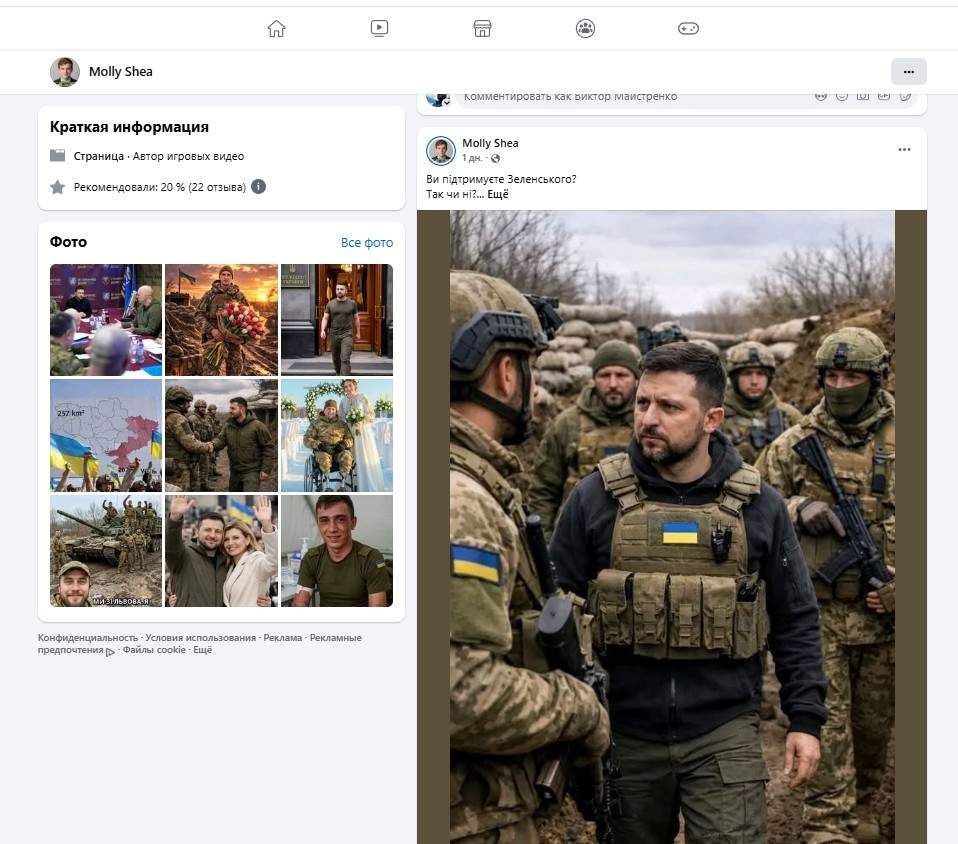Click the "Рекомендовали: 20 %" reviews text

(159, 187)
